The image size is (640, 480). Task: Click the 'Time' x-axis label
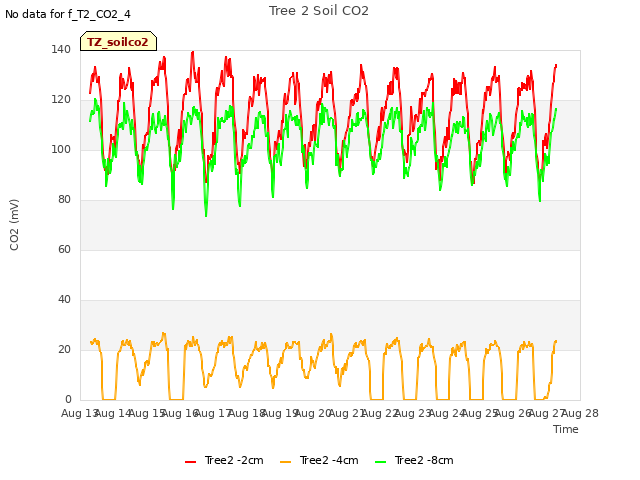[x=566, y=429]
